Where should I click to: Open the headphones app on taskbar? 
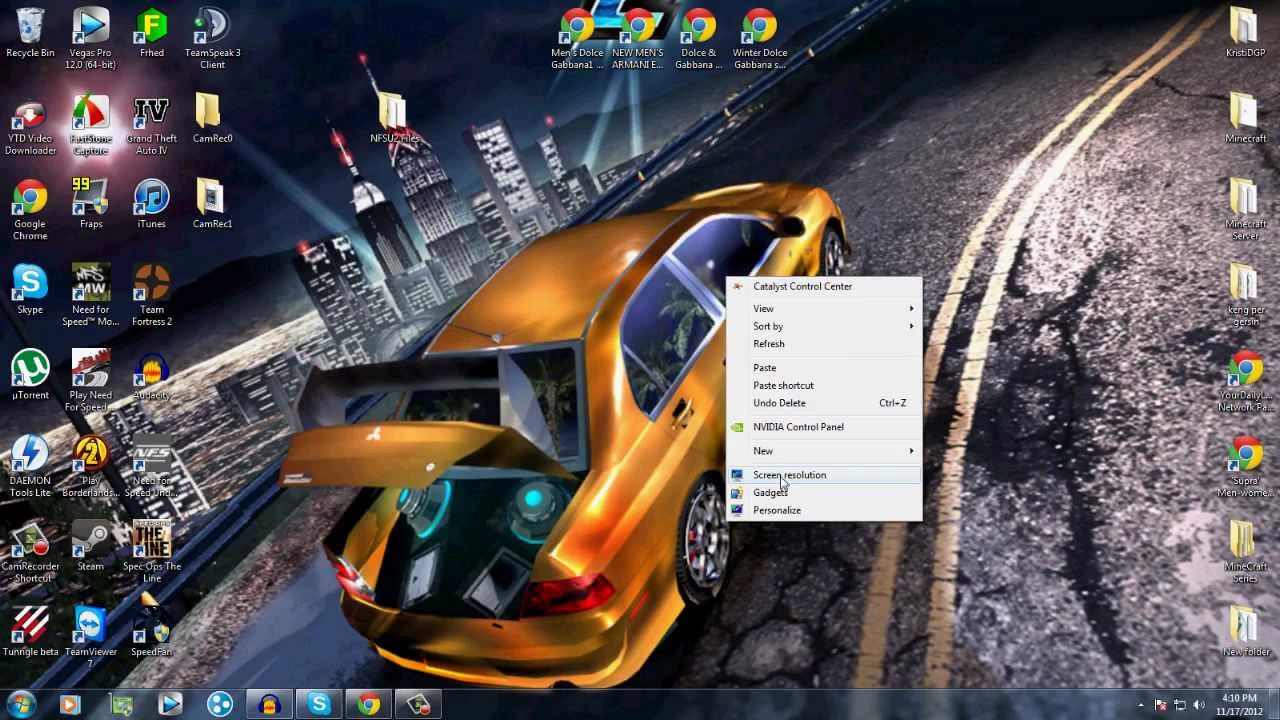coord(269,705)
